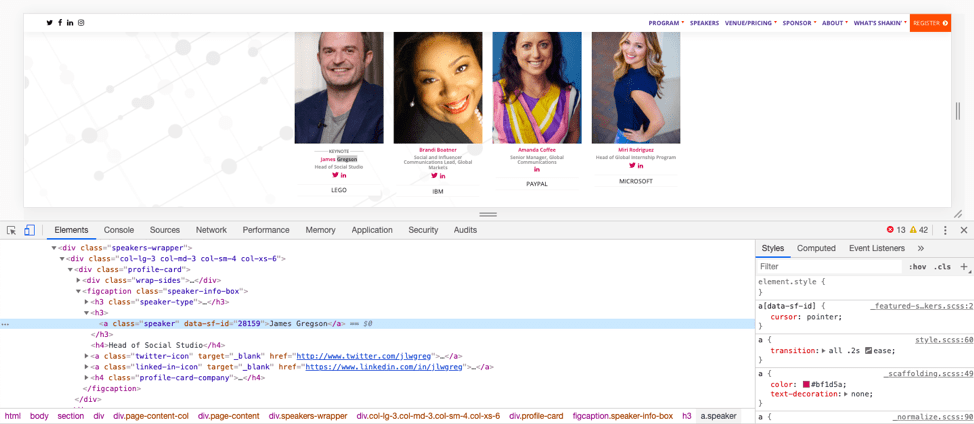Open Amanda Coffee's LinkedIn icon
Image resolution: width=974 pixels, height=424 pixels.
pos(537,169)
